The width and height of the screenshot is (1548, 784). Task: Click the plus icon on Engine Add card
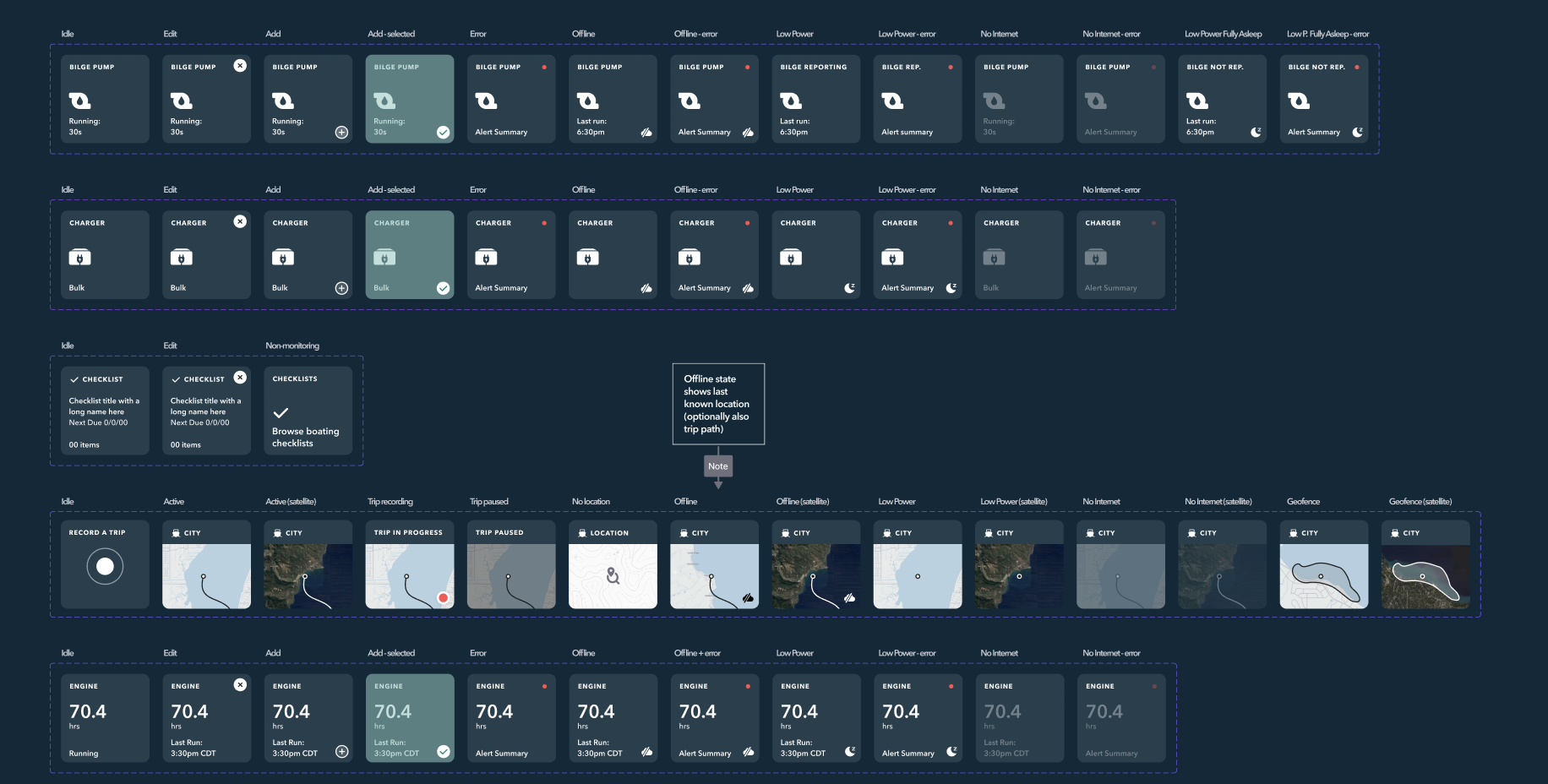tap(341, 751)
